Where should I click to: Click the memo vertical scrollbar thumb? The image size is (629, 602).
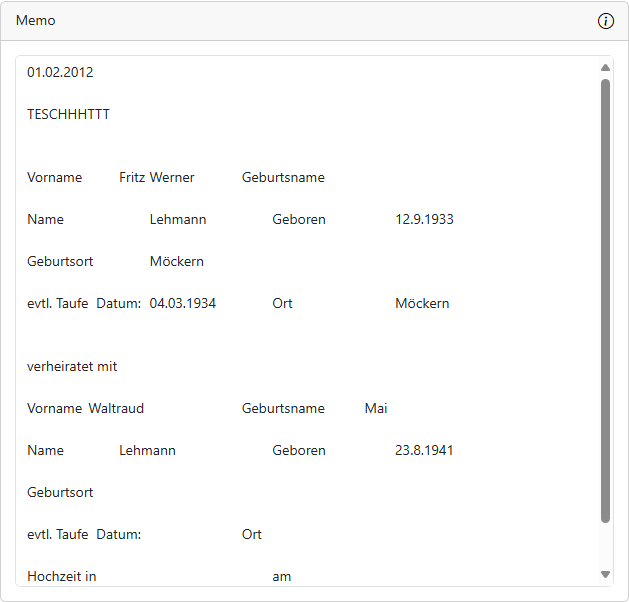(x=605, y=300)
